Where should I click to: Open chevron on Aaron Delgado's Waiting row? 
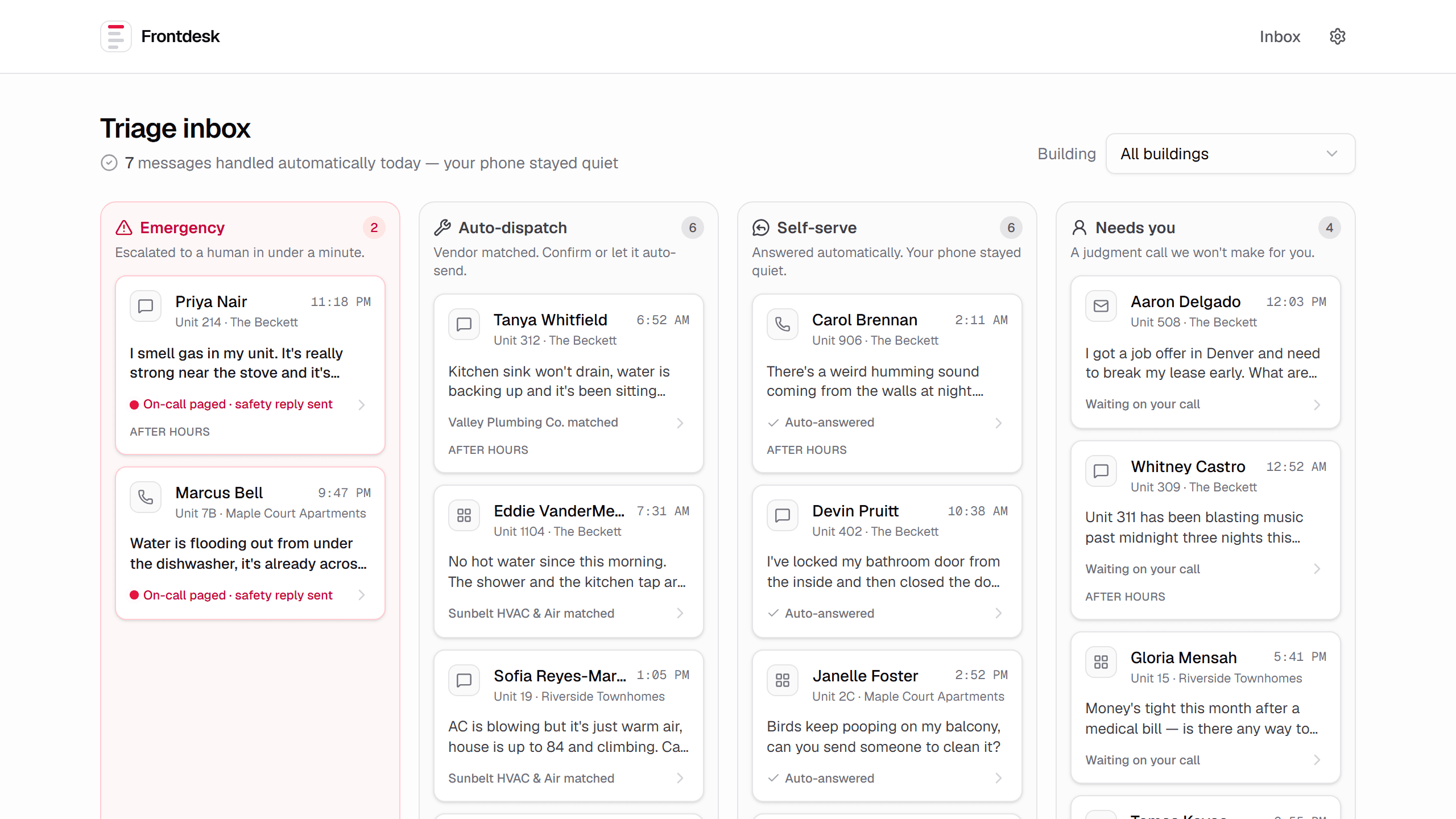pos(1317,404)
